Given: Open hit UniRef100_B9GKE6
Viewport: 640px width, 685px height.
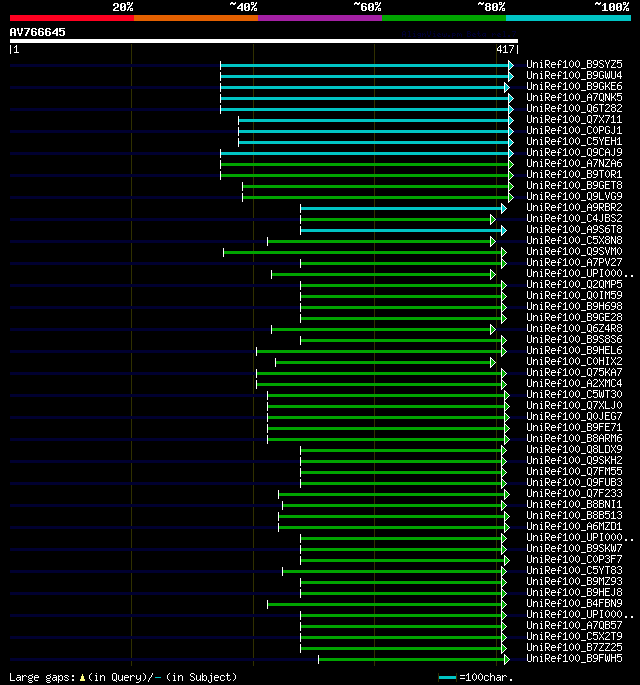Looking at the screenshot, I should pos(574,86).
